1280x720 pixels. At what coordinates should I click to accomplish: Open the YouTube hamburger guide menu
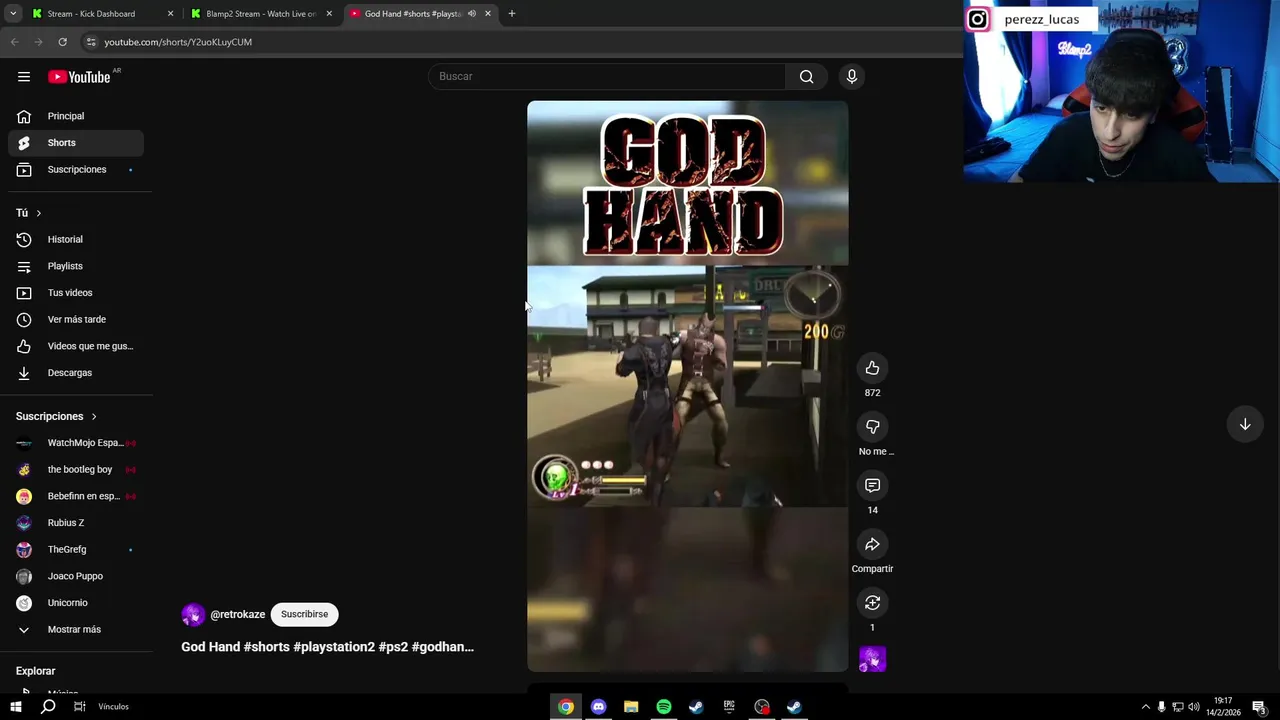[24, 77]
